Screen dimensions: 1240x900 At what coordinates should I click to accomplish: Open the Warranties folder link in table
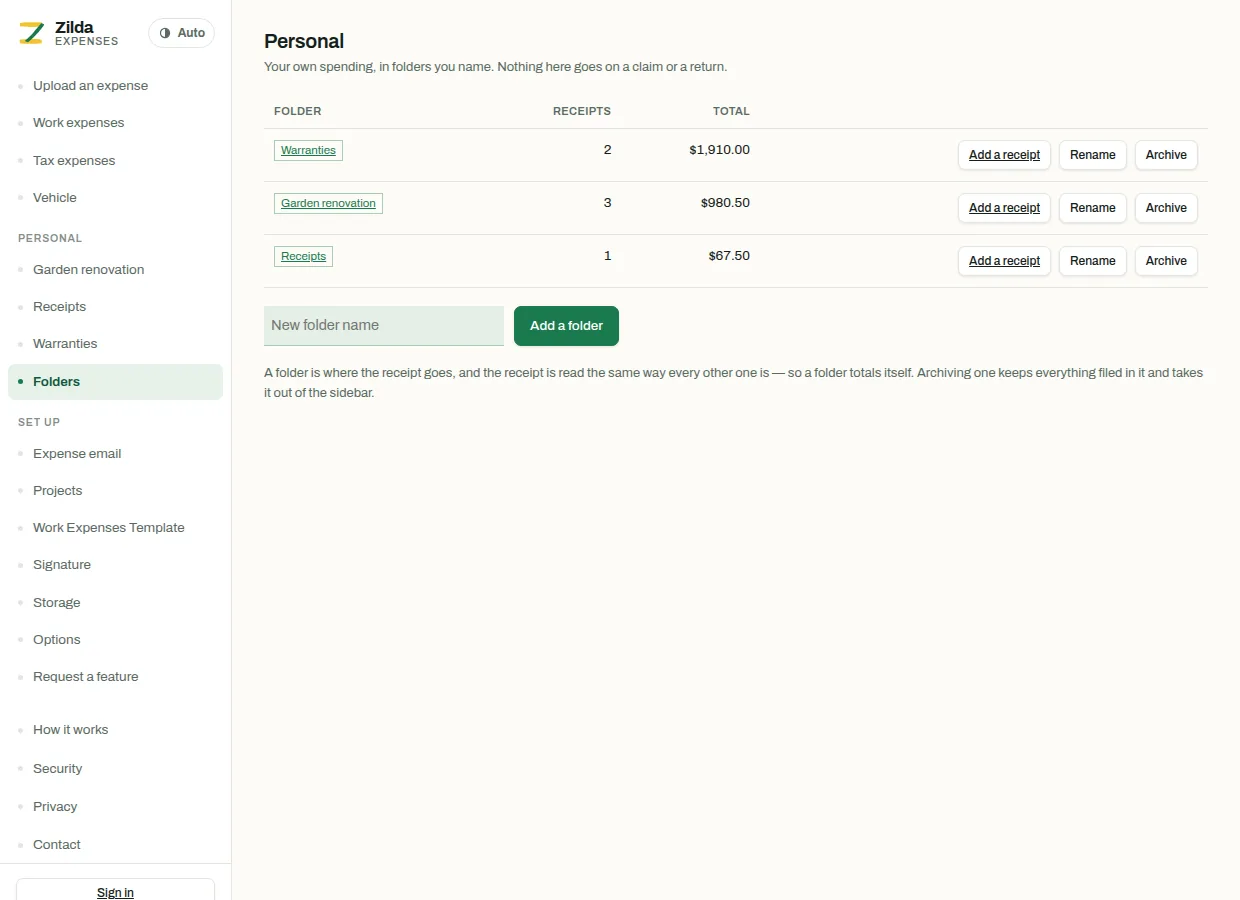(x=308, y=150)
